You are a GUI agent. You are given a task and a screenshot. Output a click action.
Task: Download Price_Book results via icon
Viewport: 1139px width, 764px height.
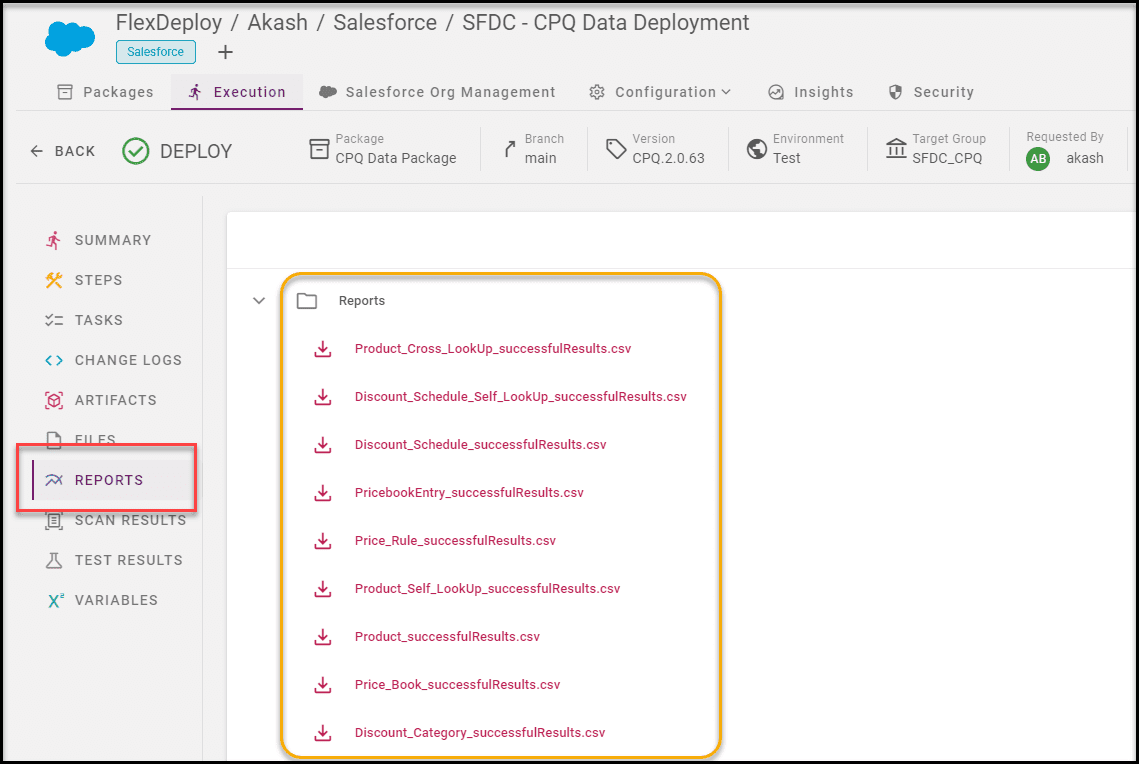pyautogui.click(x=323, y=685)
